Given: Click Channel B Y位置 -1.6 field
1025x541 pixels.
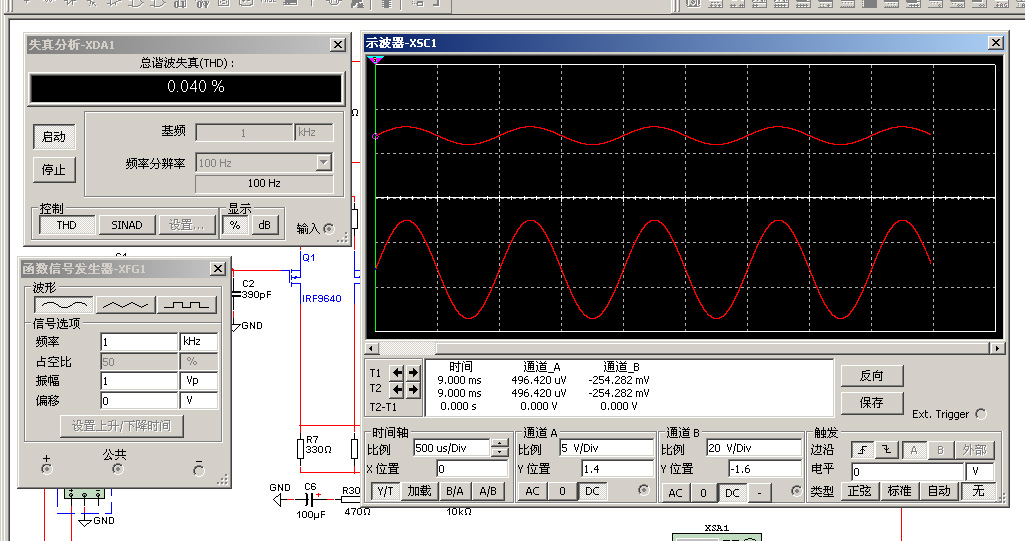Looking at the screenshot, I should click(x=765, y=469).
